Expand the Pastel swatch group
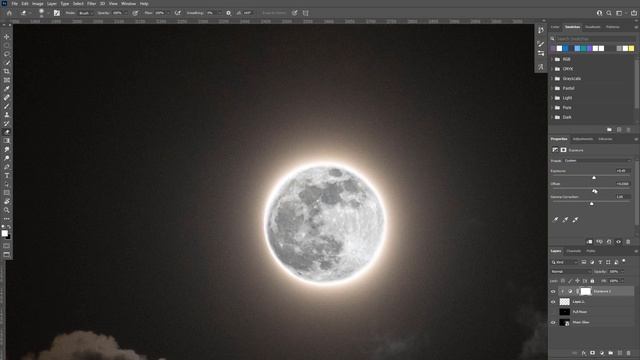The height and width of the screenshot is (360, 640). tap(552, 88)
